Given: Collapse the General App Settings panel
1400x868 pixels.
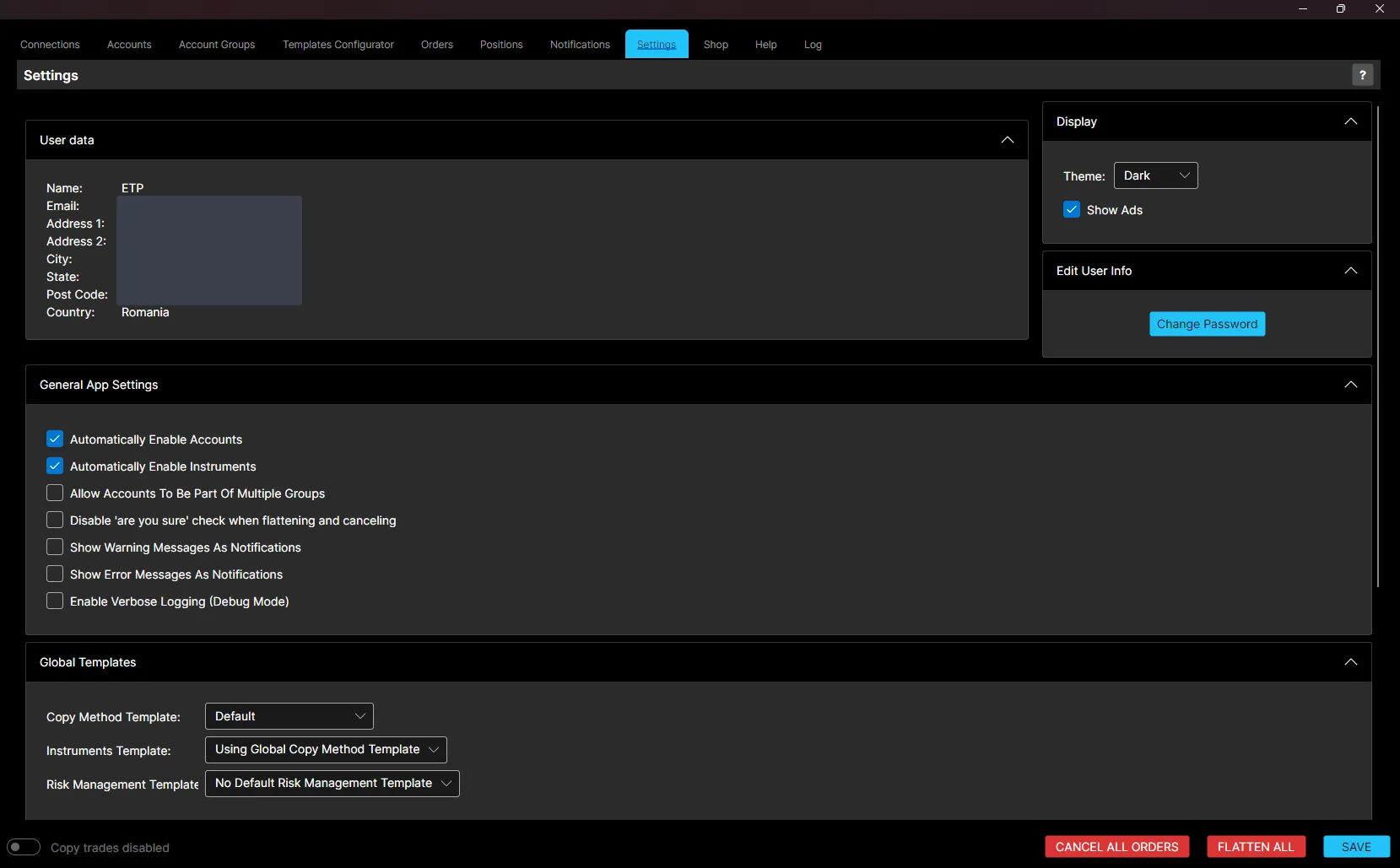Looking at the screenshot, I should click(x=1351, y=385).
